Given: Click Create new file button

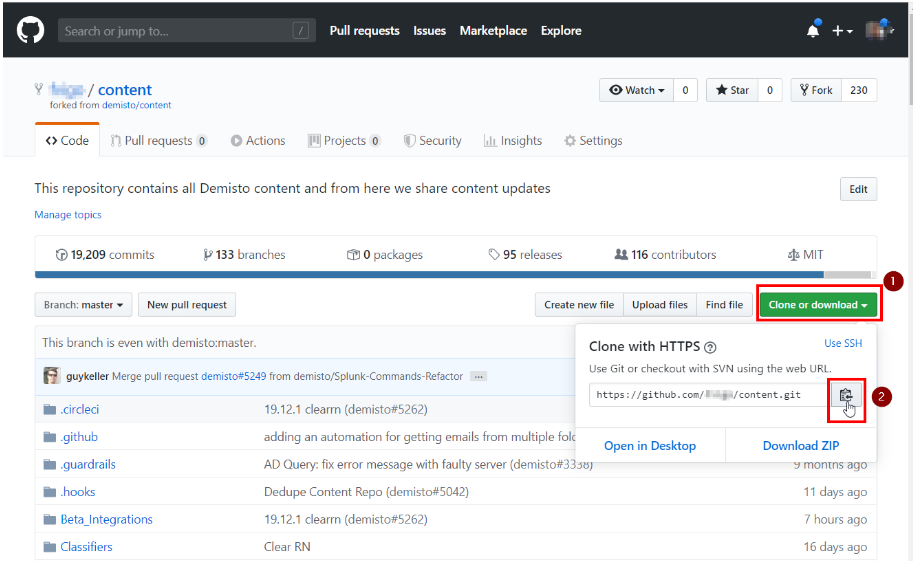Looking at the screenshot, I should [579, 305].
